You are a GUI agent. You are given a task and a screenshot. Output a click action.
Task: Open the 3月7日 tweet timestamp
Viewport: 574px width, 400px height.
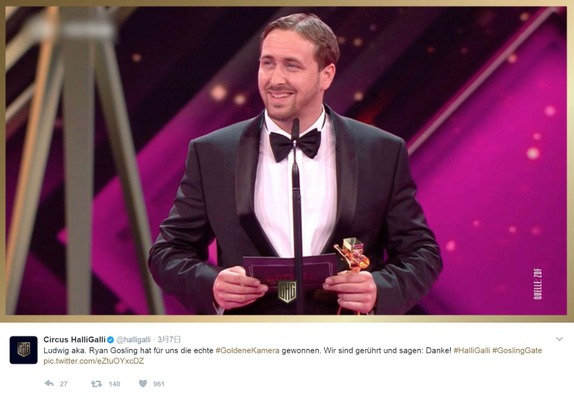pos(169,340)
